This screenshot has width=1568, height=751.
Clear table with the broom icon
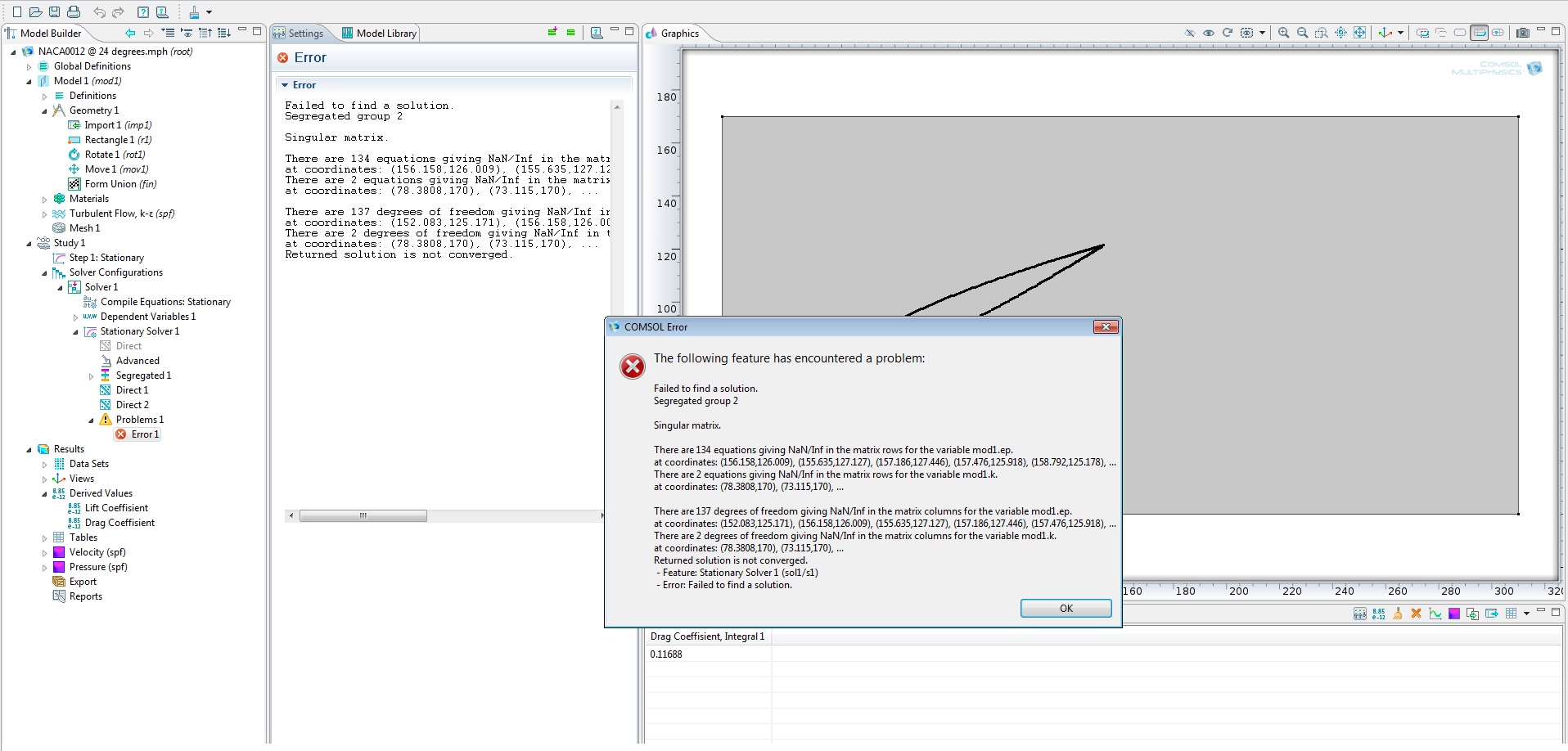coord(1397,614)
